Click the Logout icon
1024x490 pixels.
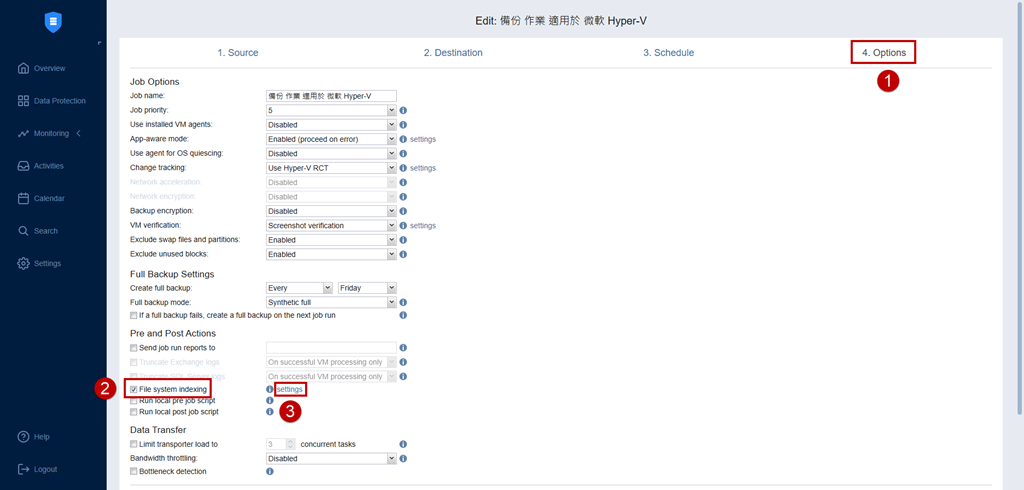24,469
